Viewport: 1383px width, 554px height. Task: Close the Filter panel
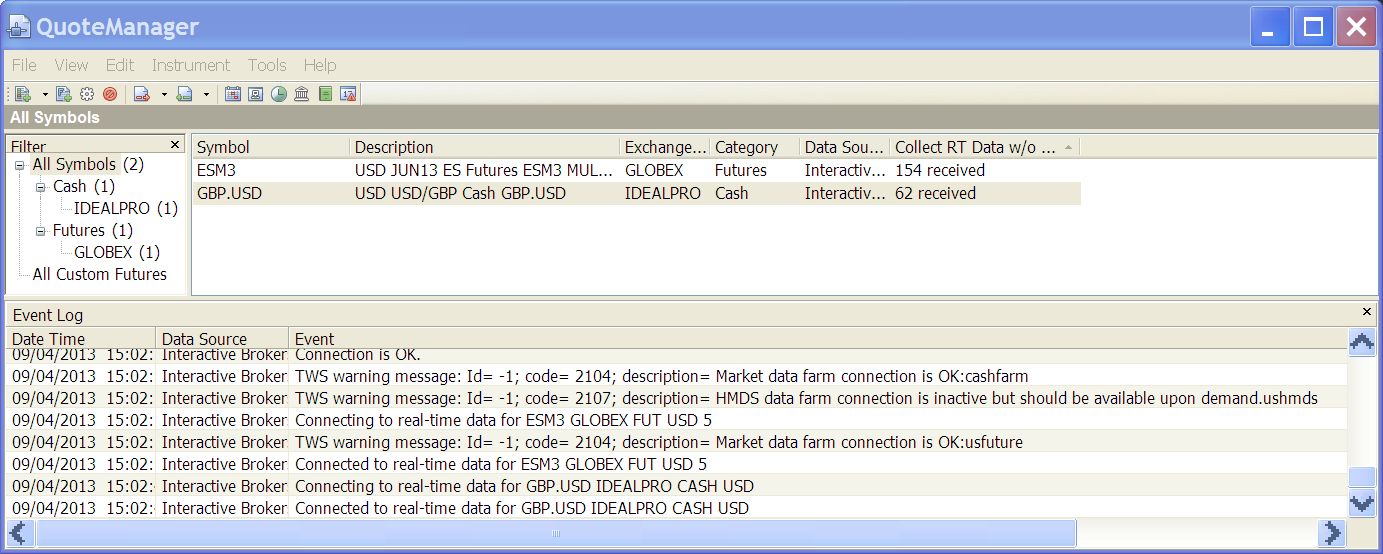pos(175,144)
